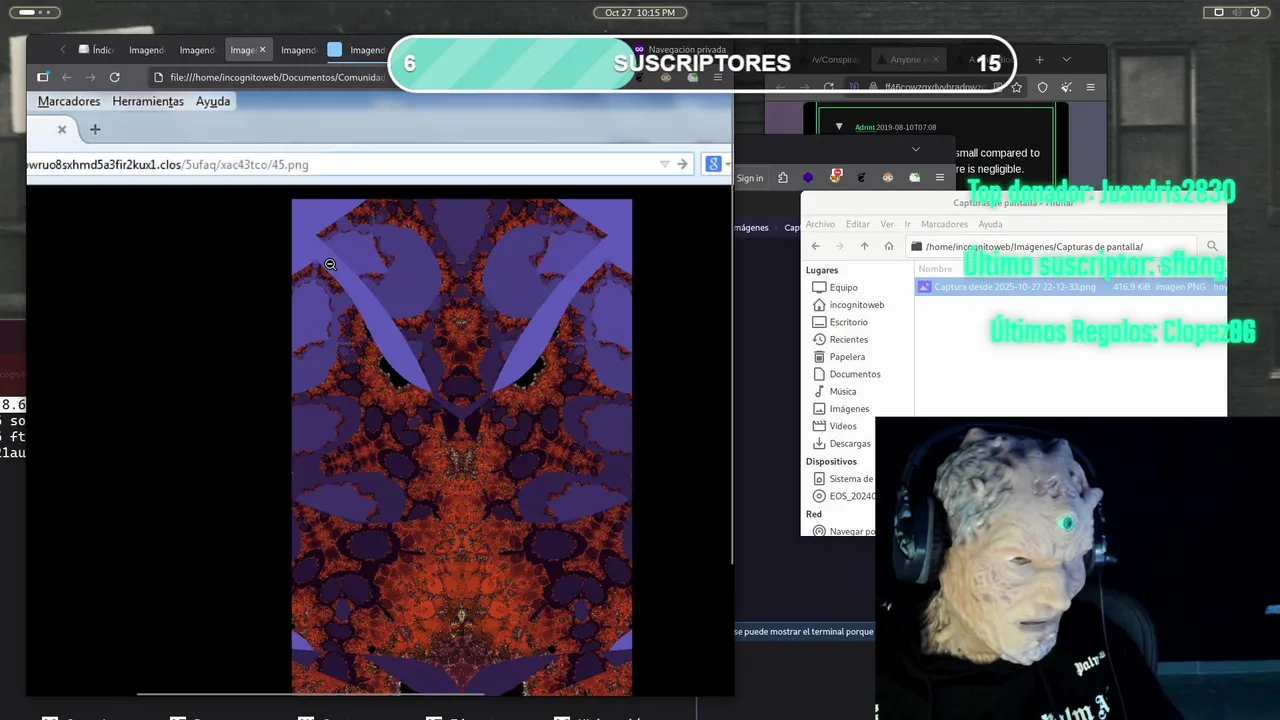Go to home folder in Thunar toolbar
Viewport: 1280px width, 720px height.
(x=889, y=246)
